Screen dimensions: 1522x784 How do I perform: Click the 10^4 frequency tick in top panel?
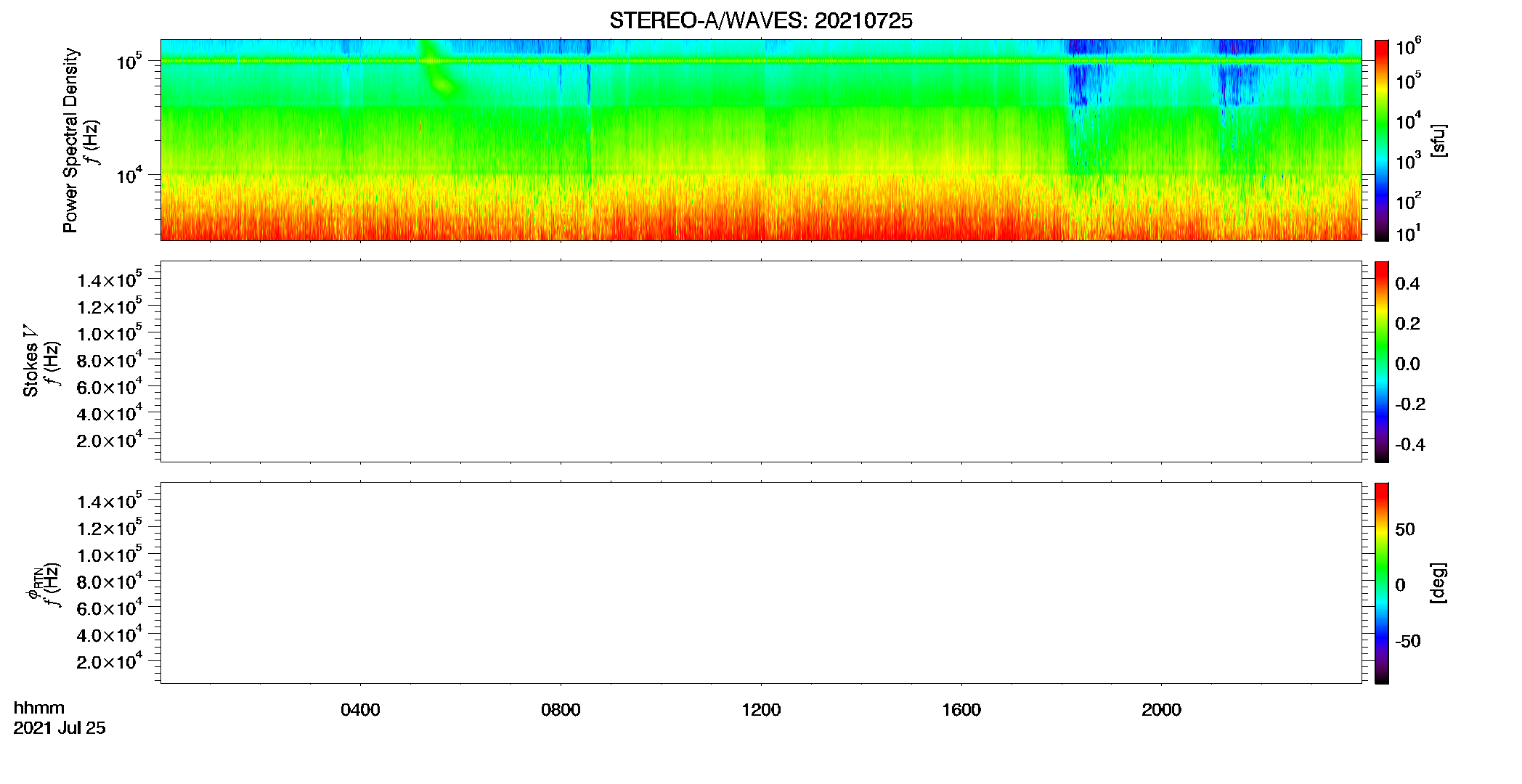[x=129, y=174]
